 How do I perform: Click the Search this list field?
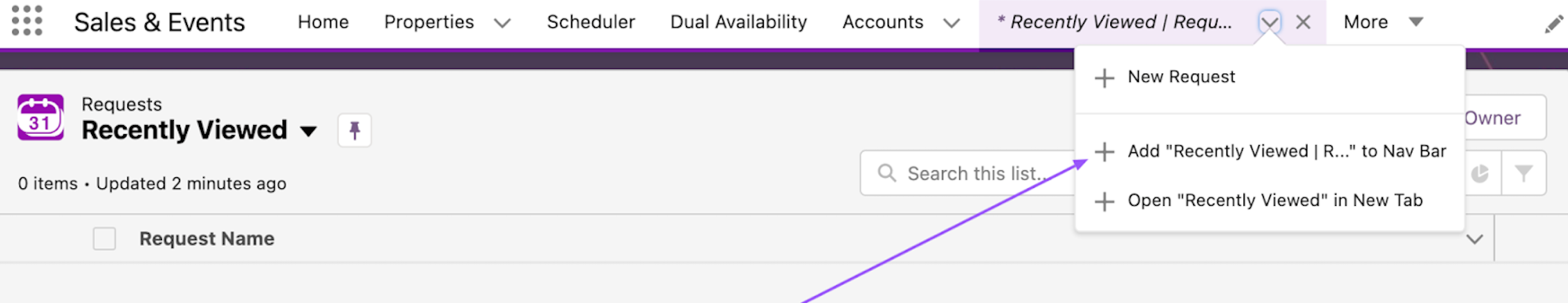(968, 173)
